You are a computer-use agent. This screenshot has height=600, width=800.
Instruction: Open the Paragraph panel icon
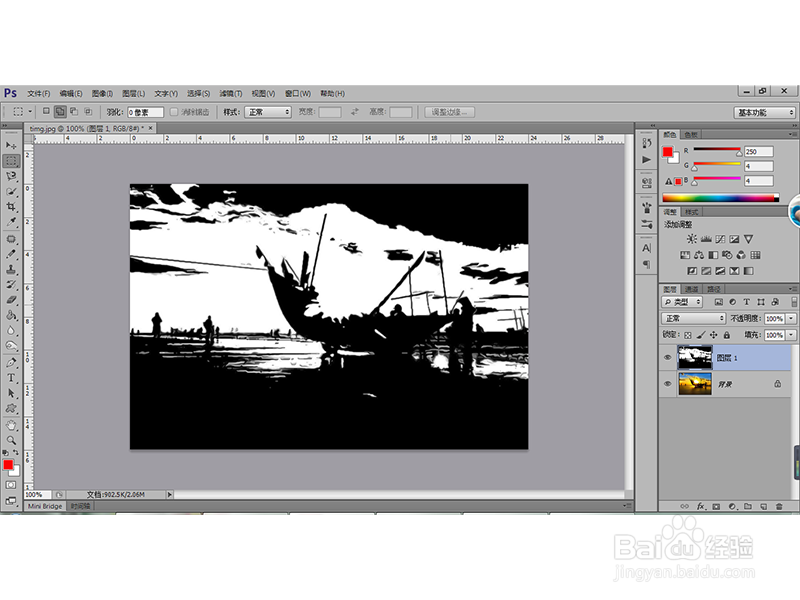[x=647, y=264]
